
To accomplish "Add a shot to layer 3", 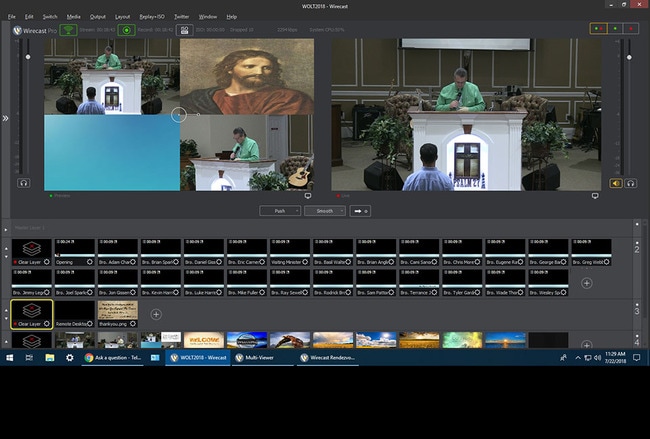I will 156,313.
